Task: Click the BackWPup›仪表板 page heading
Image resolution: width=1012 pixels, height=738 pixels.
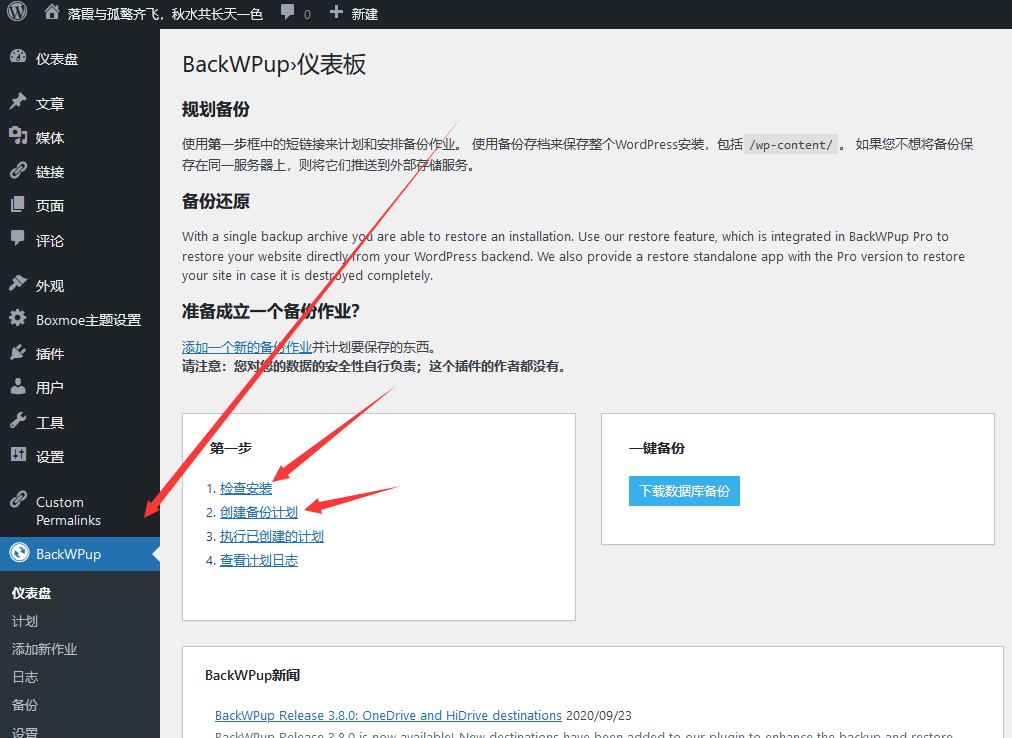Action: coord(274,64)
